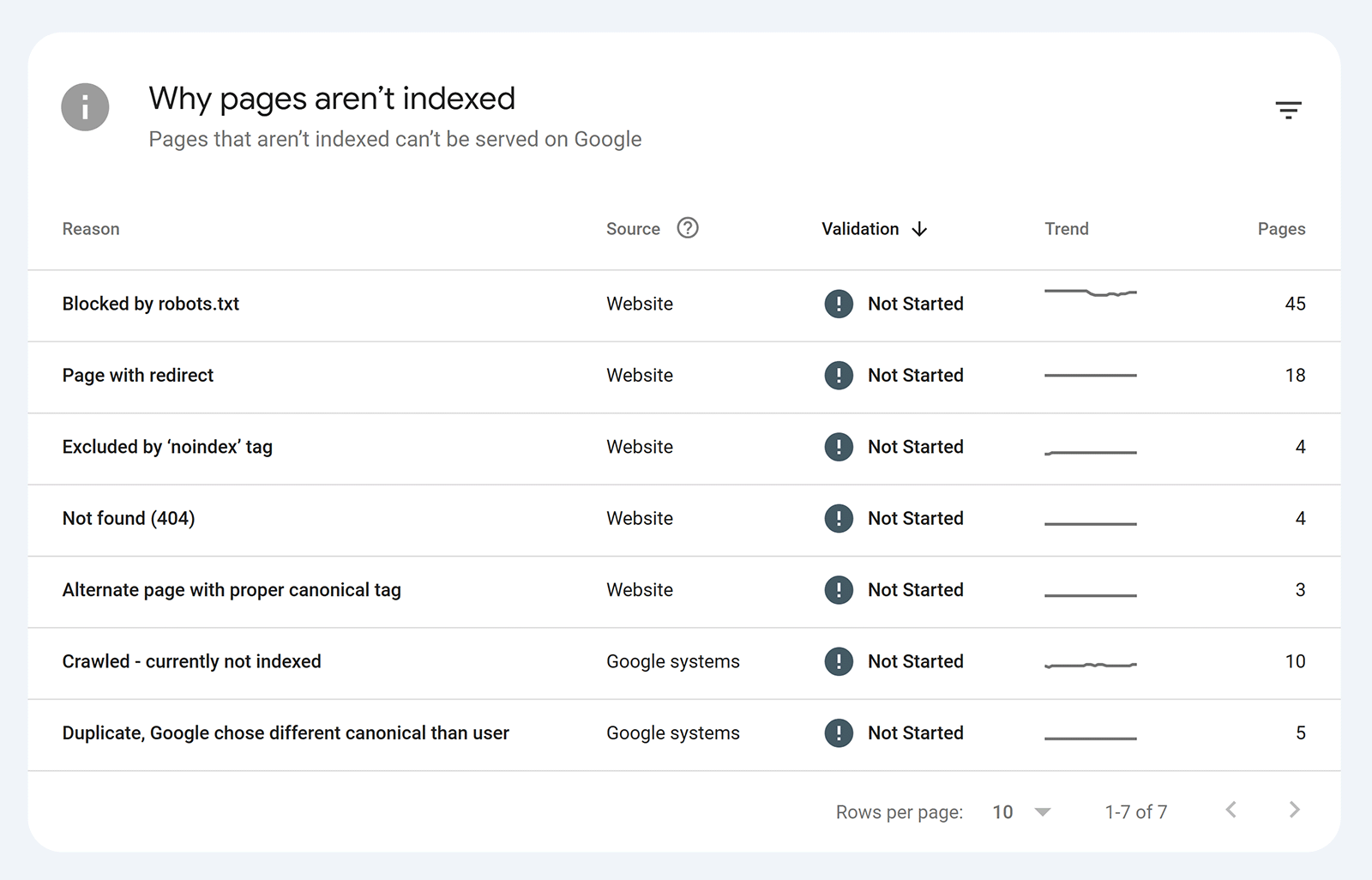Image resolution: width=1372 pixels, height=880 pixels.
Task: Go to previous page with the left chevron
Action: coord(1231,810)
